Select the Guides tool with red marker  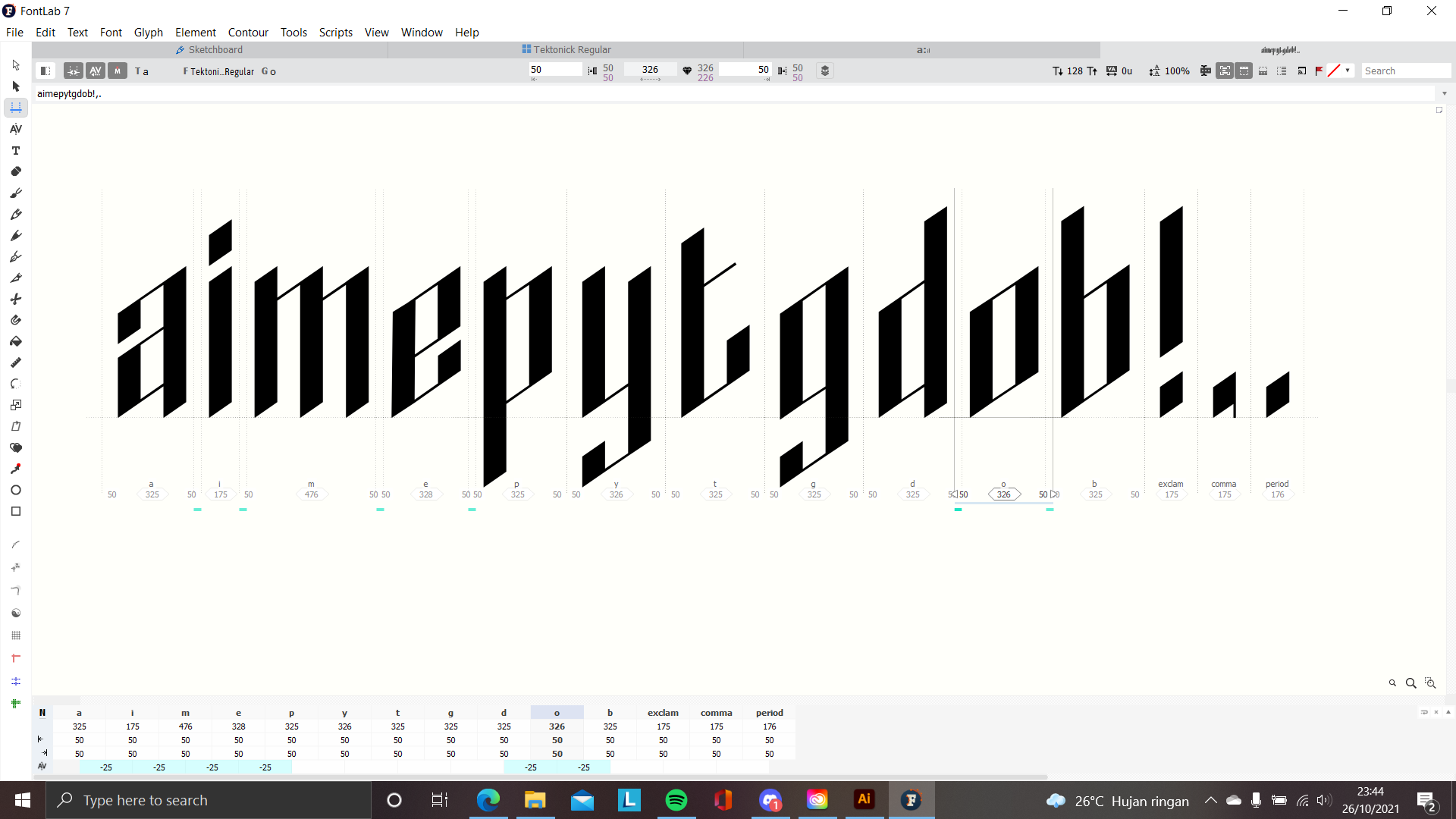click(x=16, y=658)
